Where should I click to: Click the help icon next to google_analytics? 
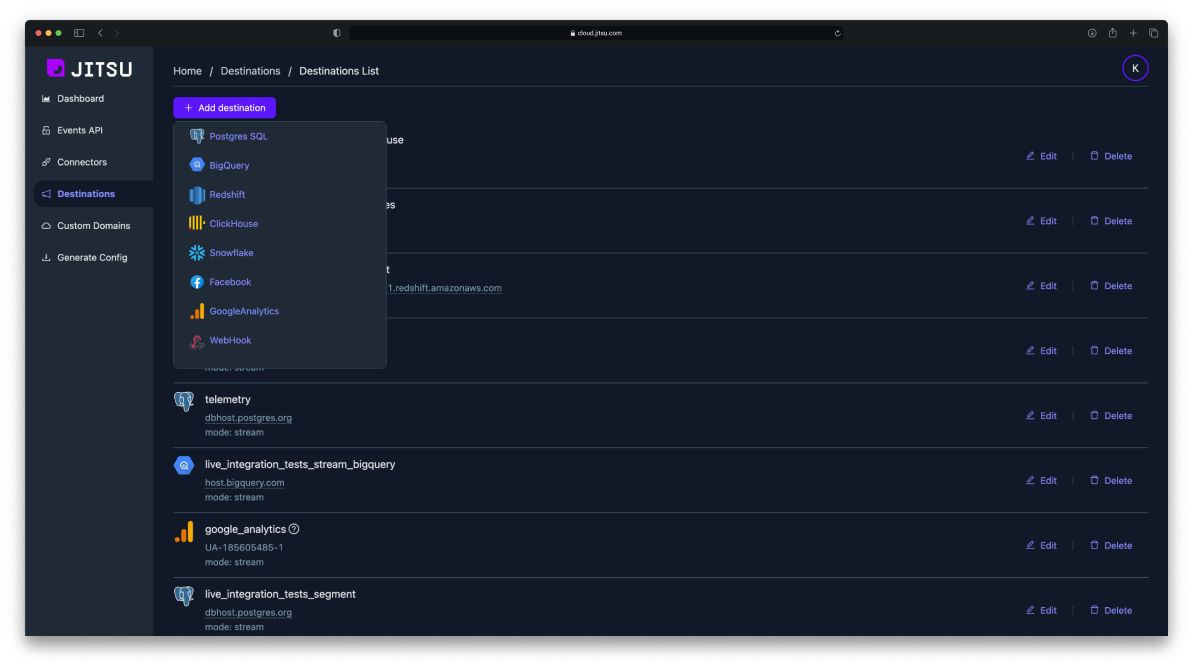pos(293,528)
